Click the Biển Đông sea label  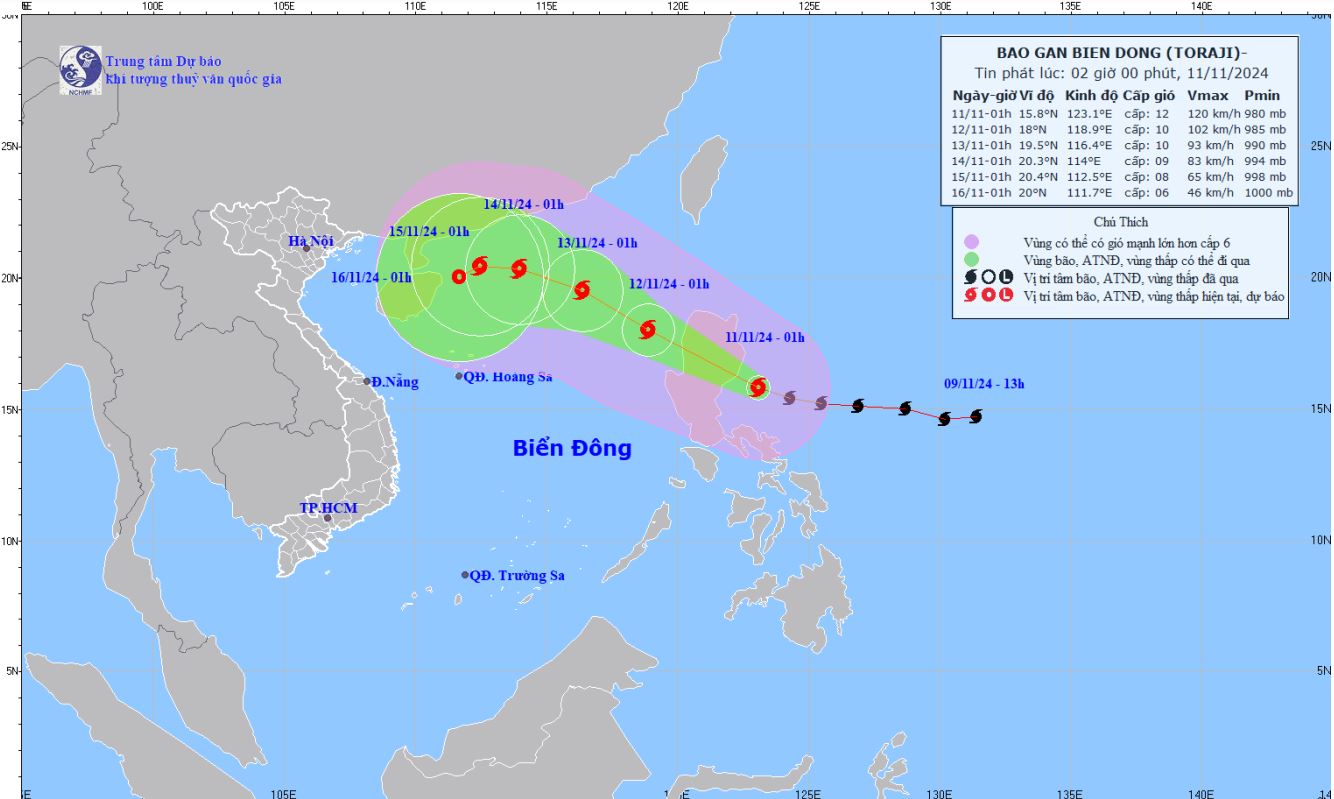click(x=572, y=448)
